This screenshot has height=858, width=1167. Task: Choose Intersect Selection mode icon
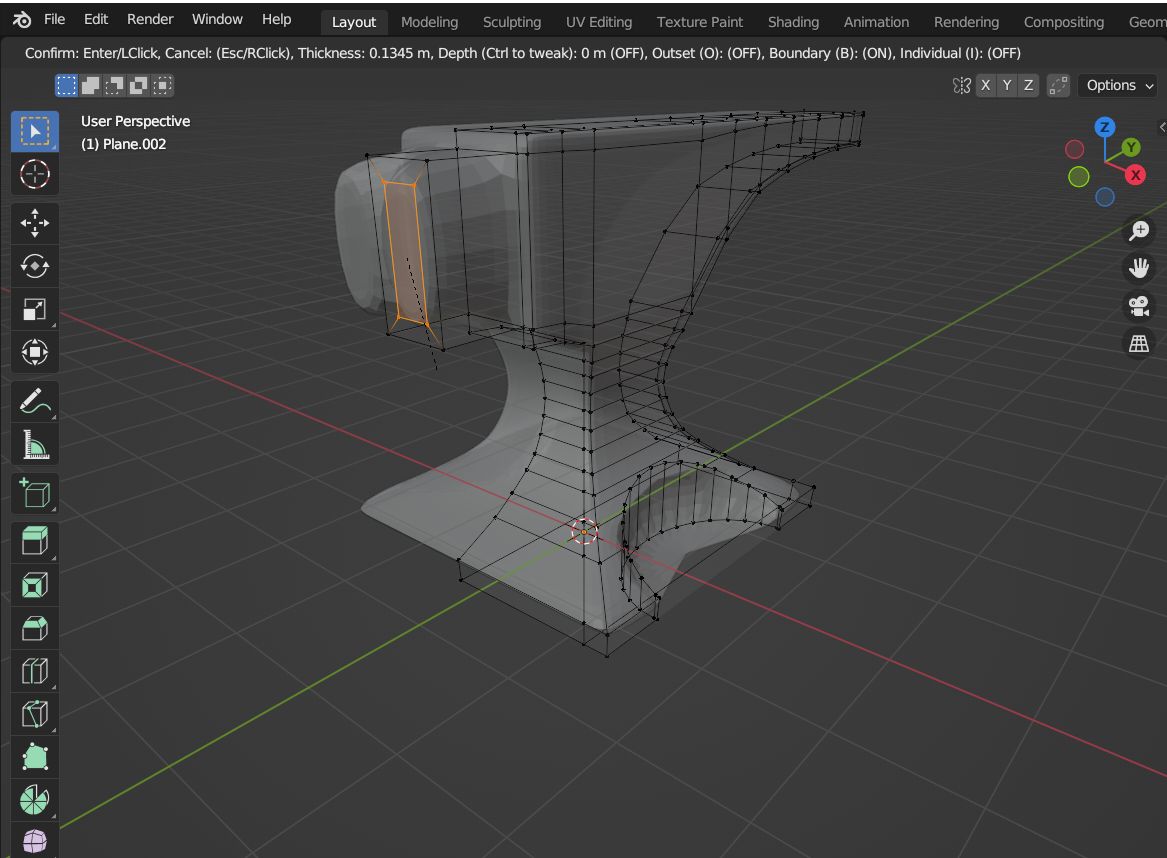(x=162, y=86)
